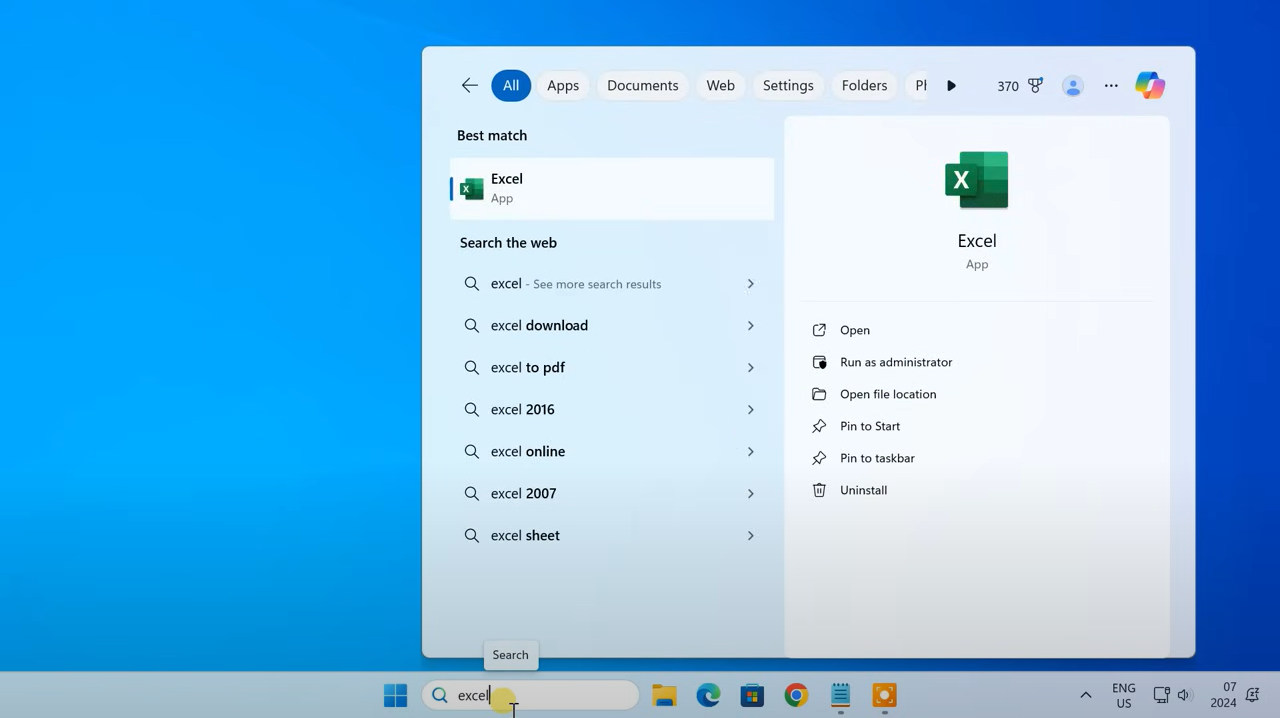Expand the 'excel 2016' suggestion chevron
The image size is (1280, 718).
coord(751,410)
